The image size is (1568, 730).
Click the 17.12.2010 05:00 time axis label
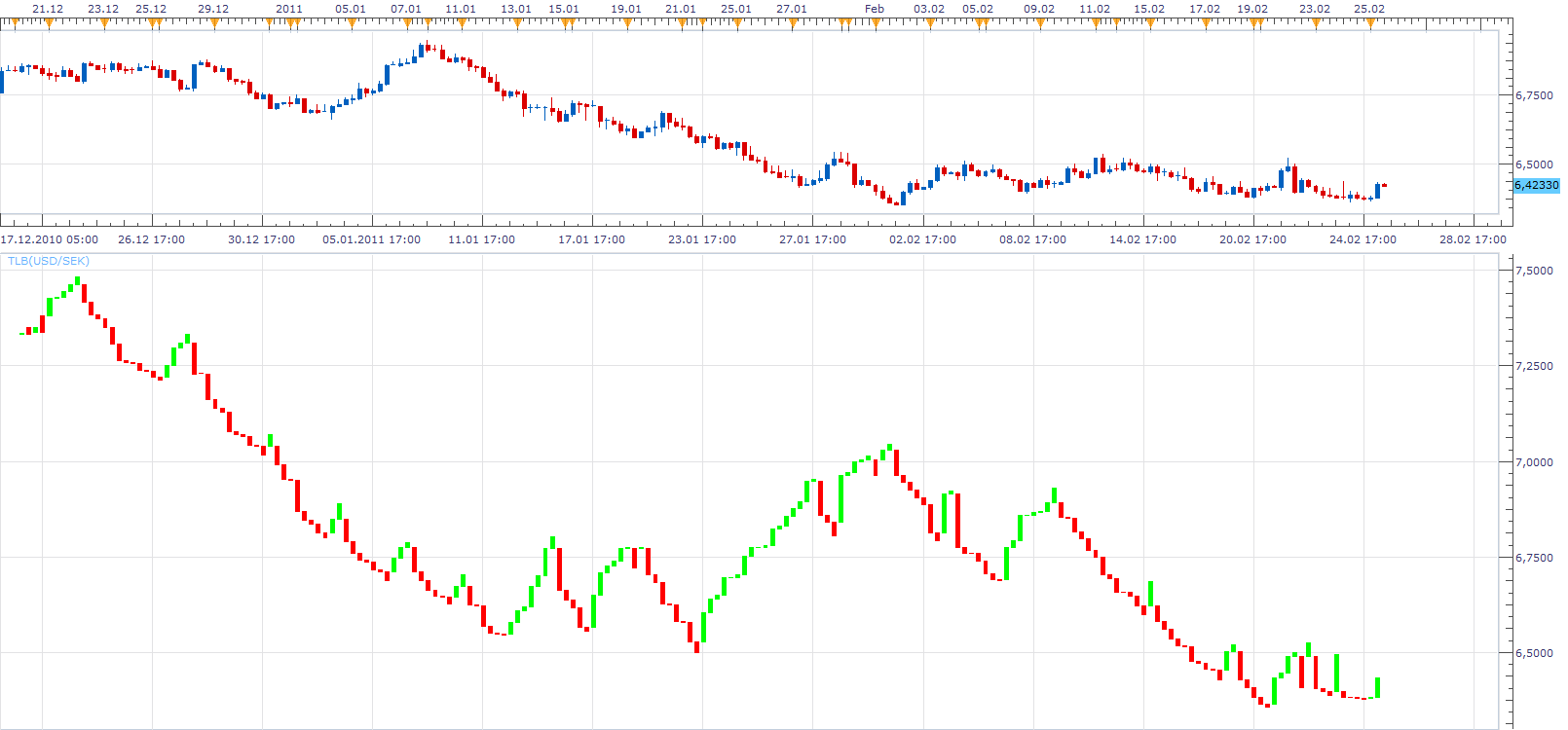click(x=50, y=239)
